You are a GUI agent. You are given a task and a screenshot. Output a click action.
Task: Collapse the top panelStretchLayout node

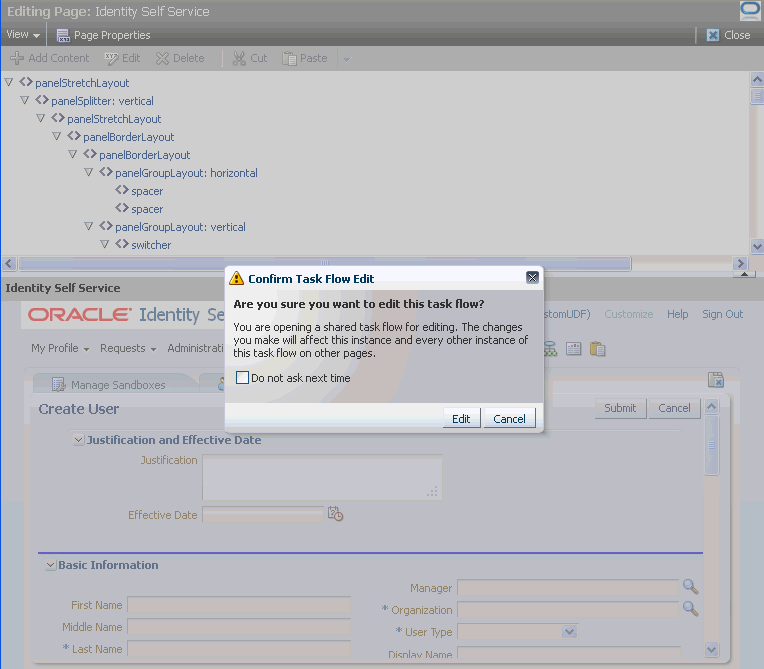pyautogui.click(x=9, y=82)
